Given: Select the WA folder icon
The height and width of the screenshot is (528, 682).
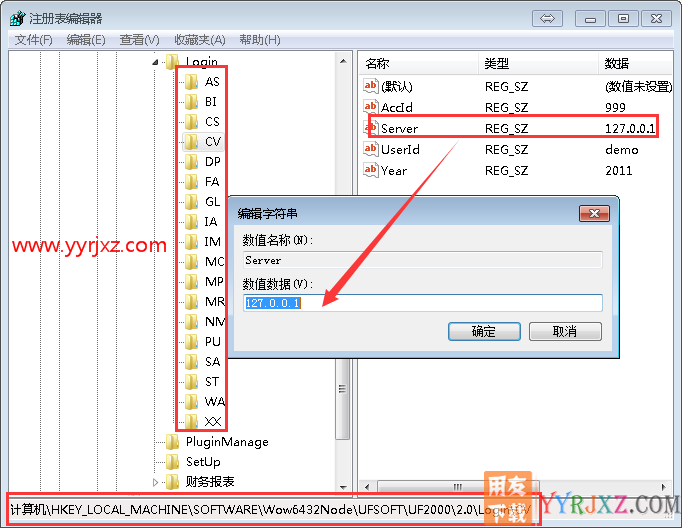Looking at the screenshot, I should point(191,401).
